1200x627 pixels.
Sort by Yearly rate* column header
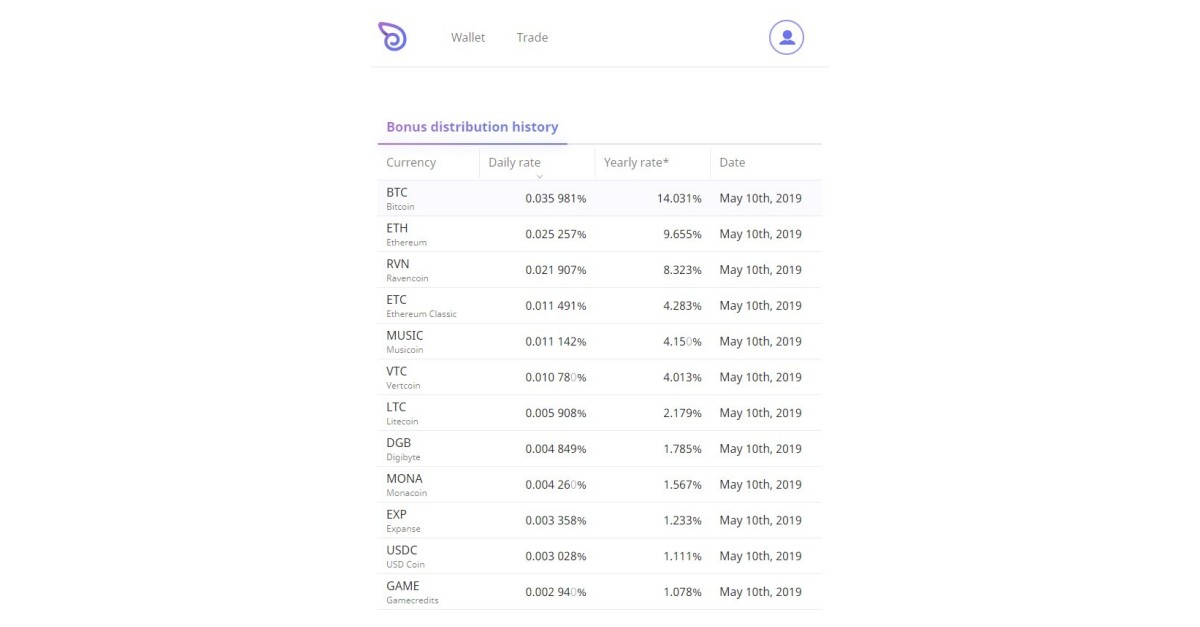tap(637, 161)
